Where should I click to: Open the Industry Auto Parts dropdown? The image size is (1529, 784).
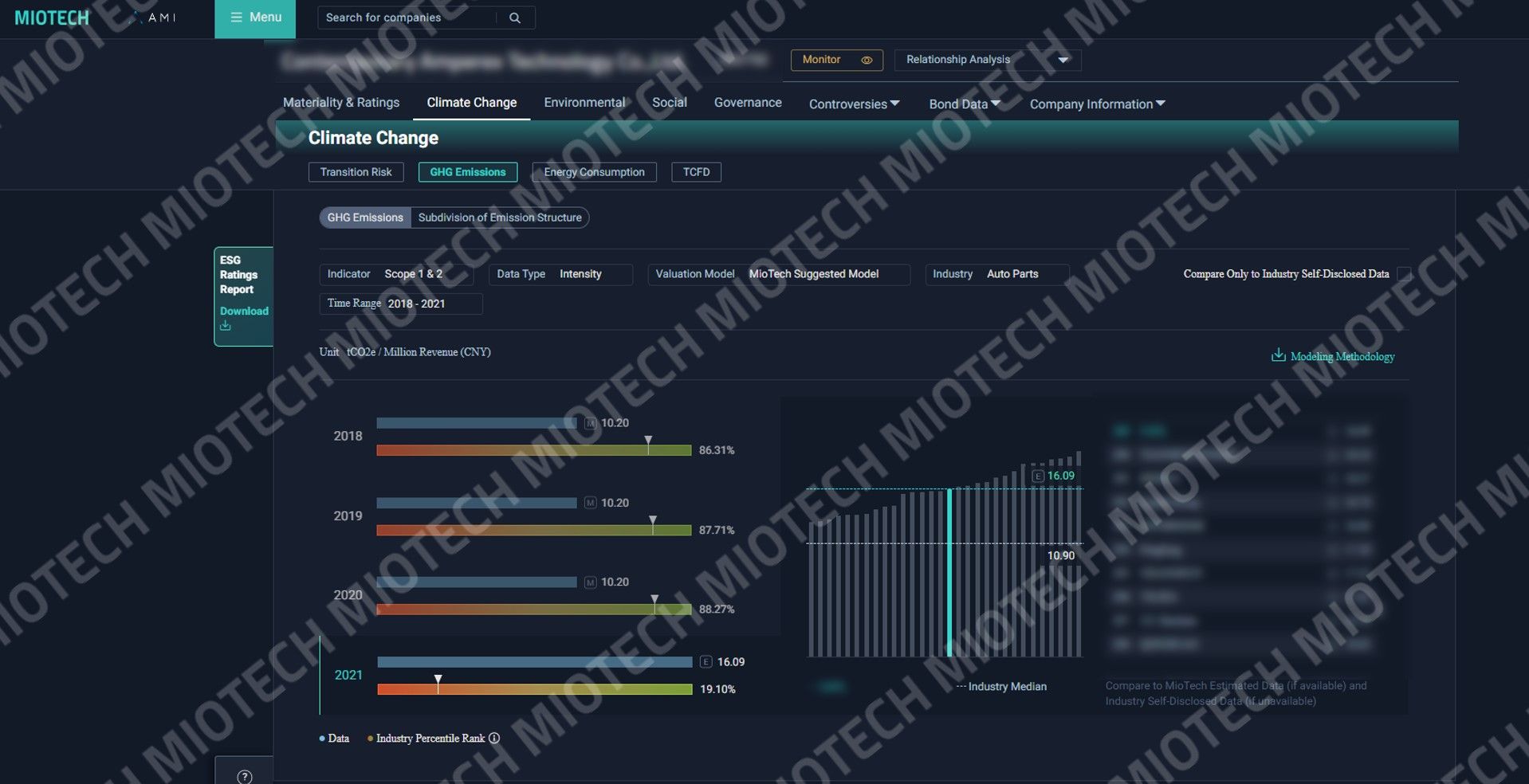point(996,274)
